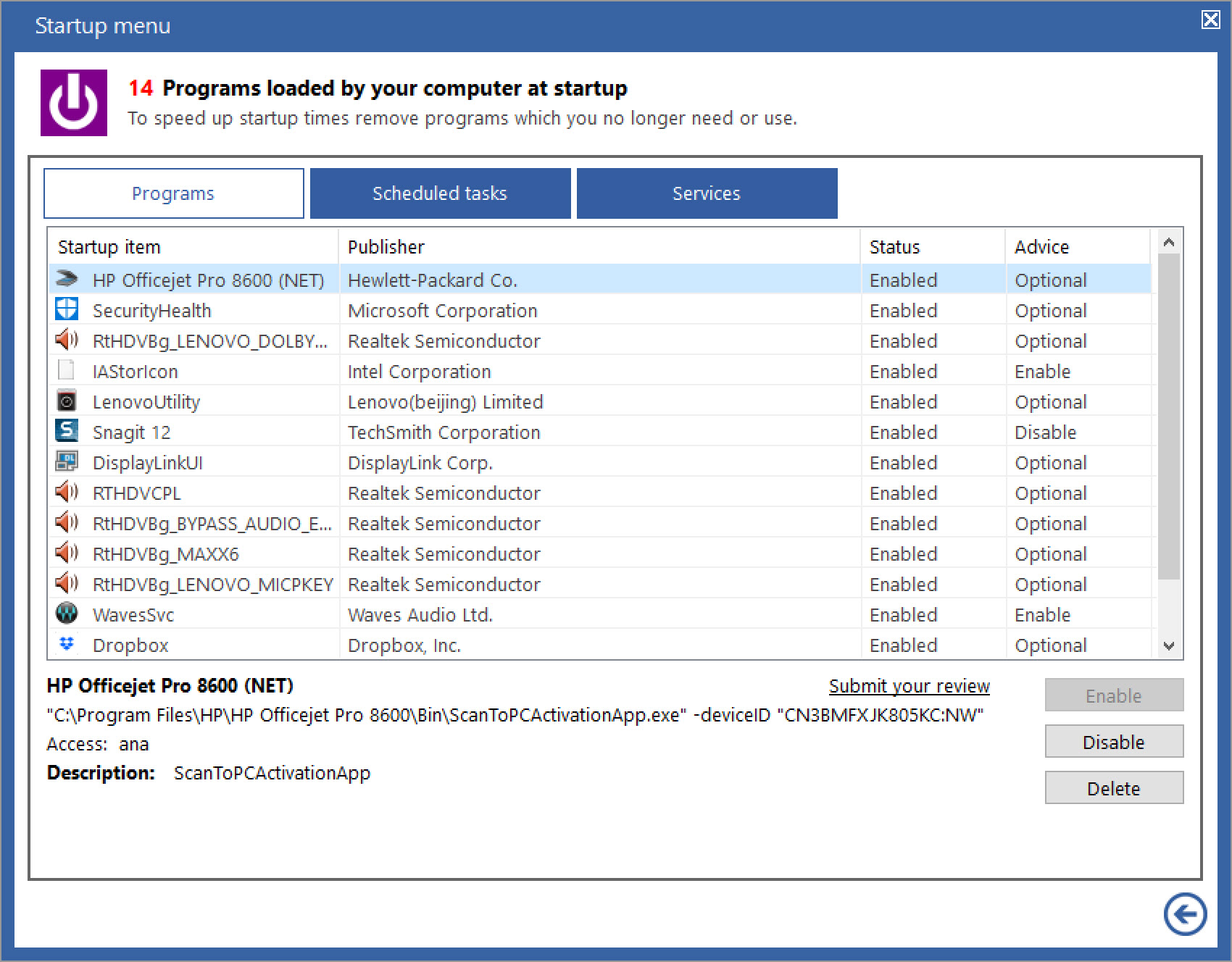Image resolution: width=1232 pixels, height=962 pixels.
Task: Click the purple power startup icon
Action: pos(74,103)
